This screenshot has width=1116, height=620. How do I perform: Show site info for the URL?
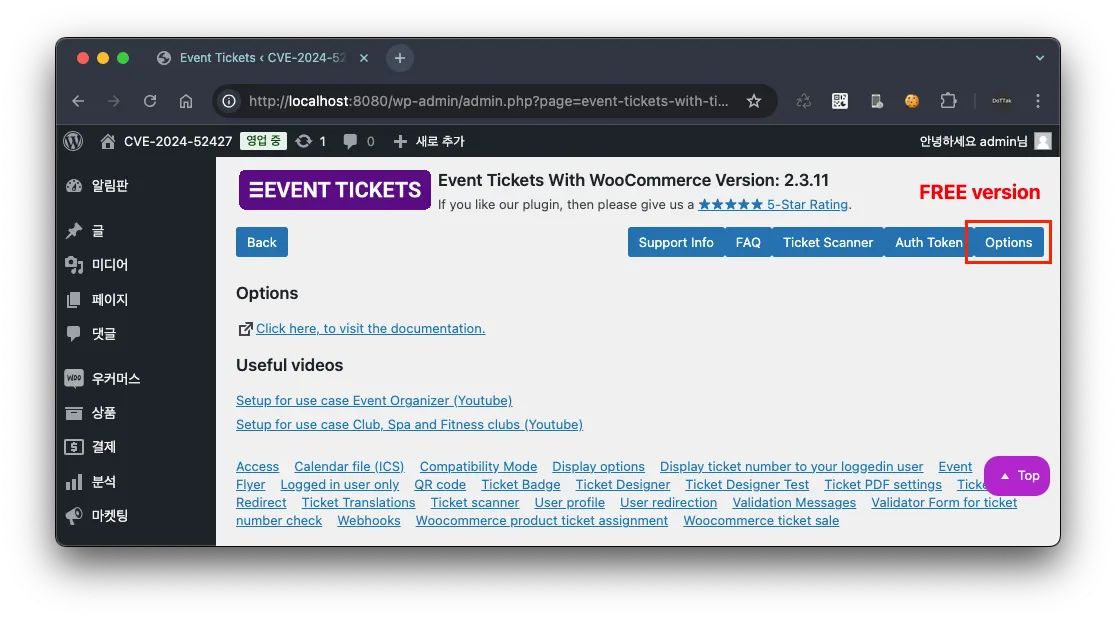point(229,101)
